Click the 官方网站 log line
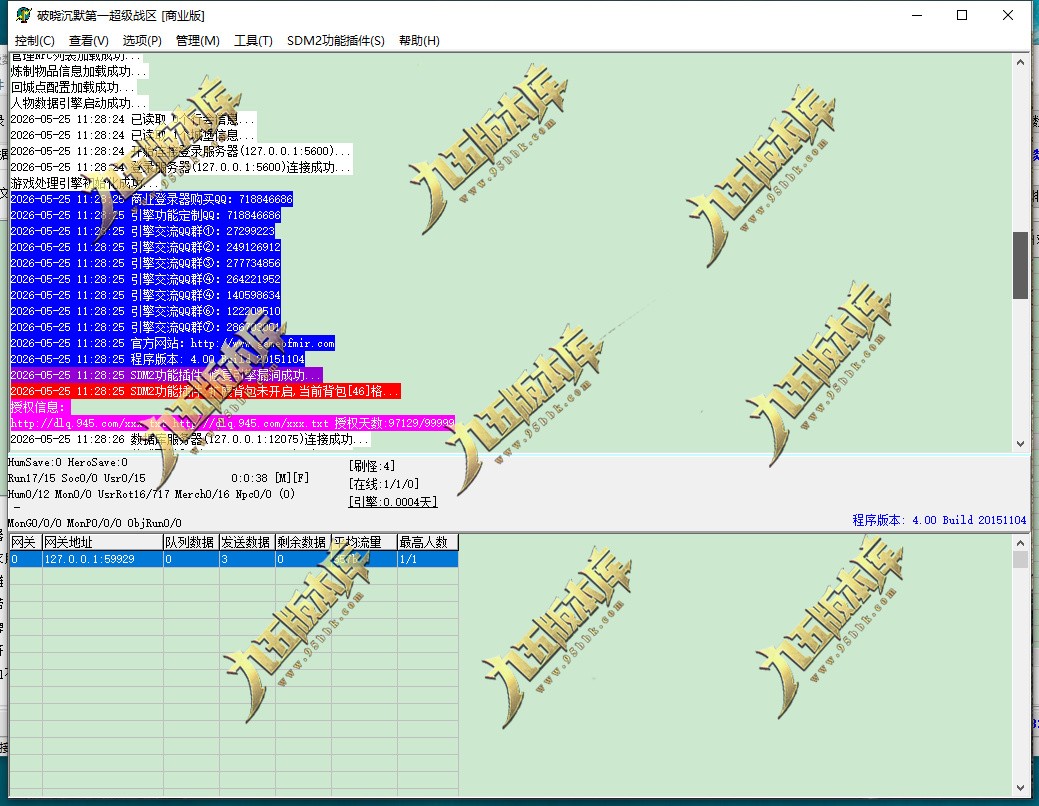The height and width of the screenshot is (806, 1039). click(172, 343)
